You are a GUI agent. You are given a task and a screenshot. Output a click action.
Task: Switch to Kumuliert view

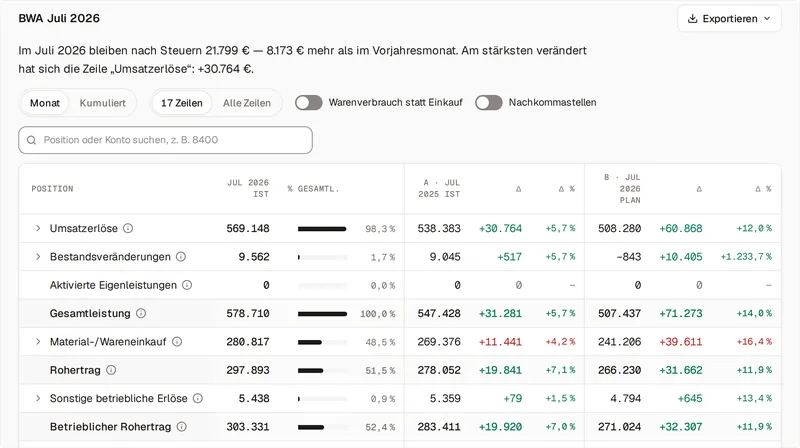coord(103,103)
